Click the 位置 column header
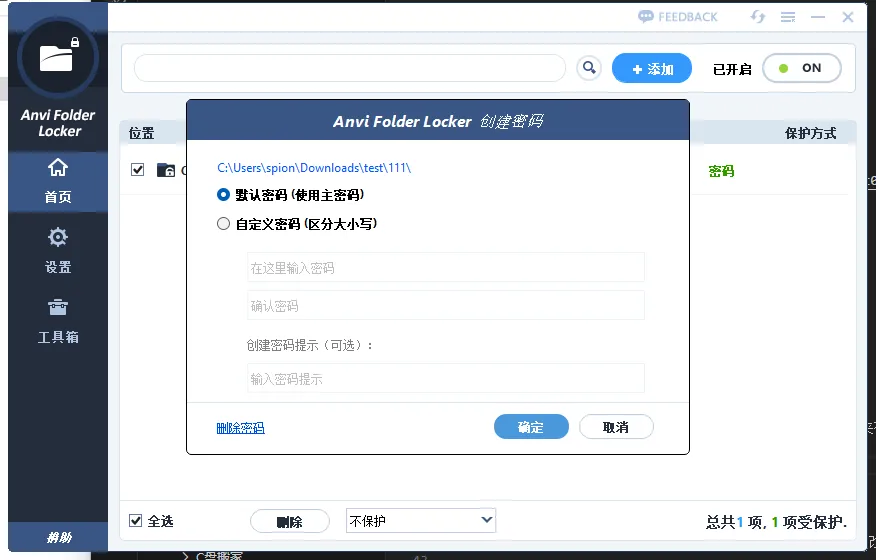Screen dimensions: 876x560 pyautogui.click(x=141, y=133)
